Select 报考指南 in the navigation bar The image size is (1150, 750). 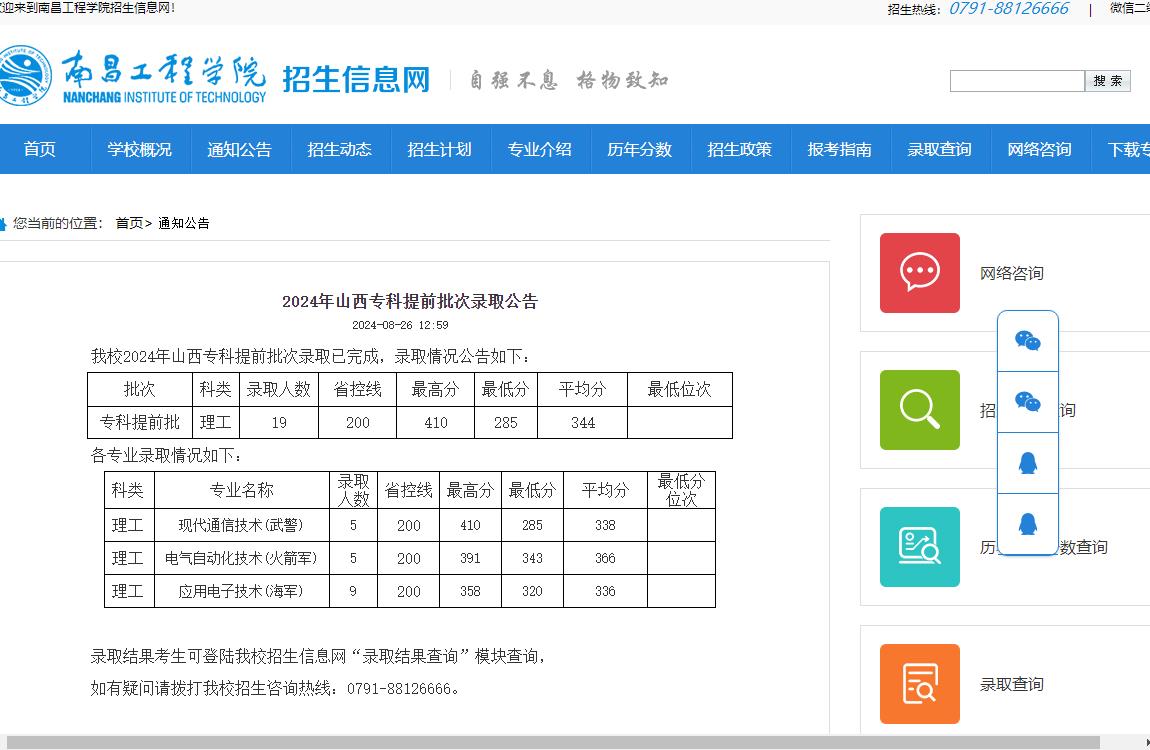pos(839,149)
